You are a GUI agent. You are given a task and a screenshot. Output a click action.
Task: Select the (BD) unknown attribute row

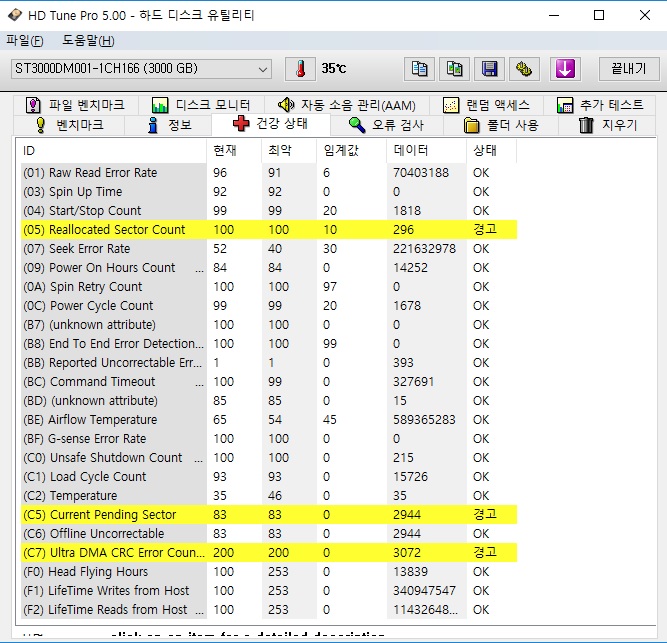point(269,401)
